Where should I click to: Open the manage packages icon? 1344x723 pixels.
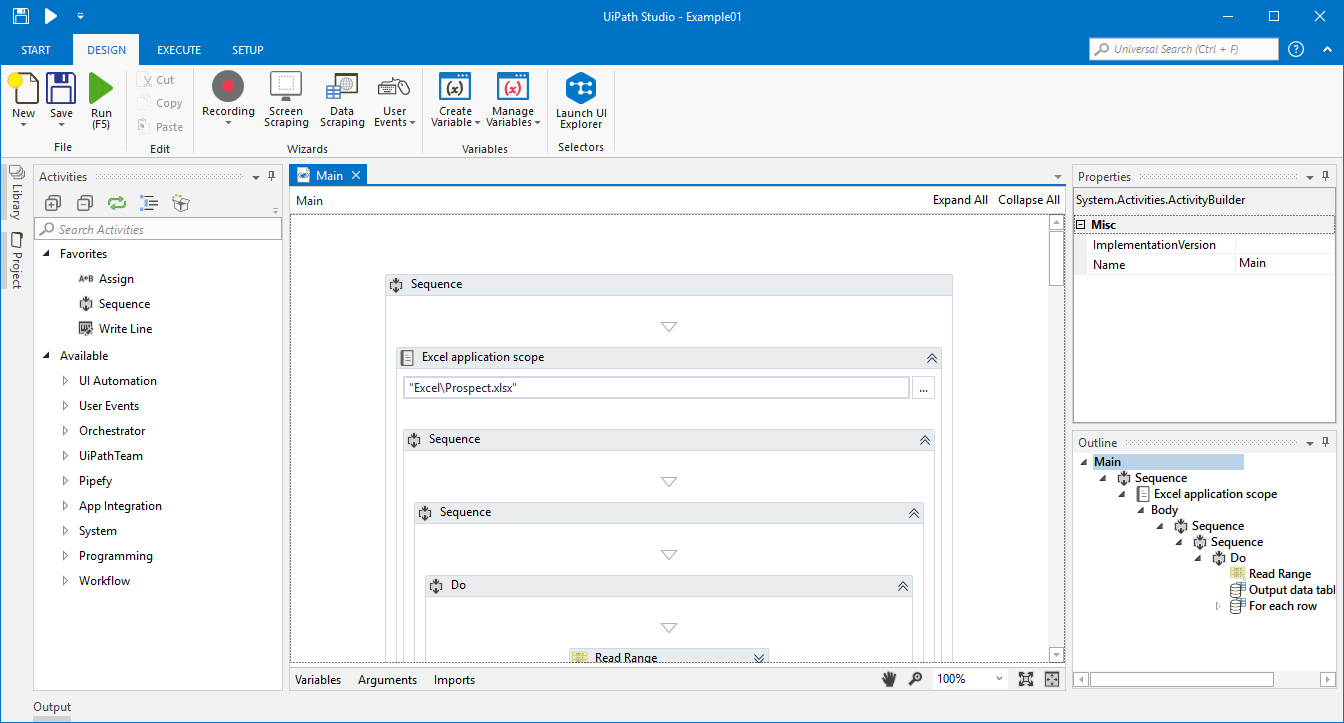[x=181, y=203]
